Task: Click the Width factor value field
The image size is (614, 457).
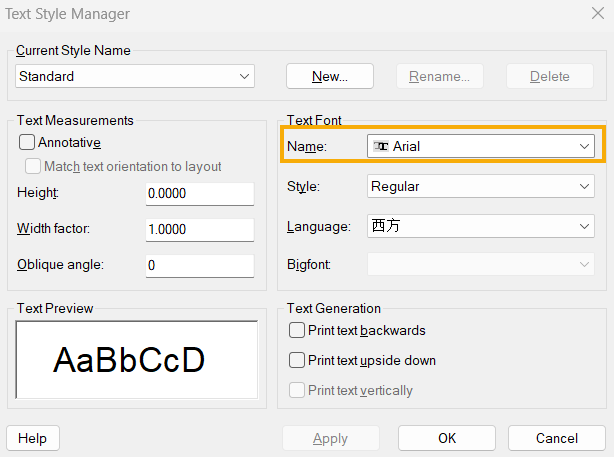Action: click(200, 229)
